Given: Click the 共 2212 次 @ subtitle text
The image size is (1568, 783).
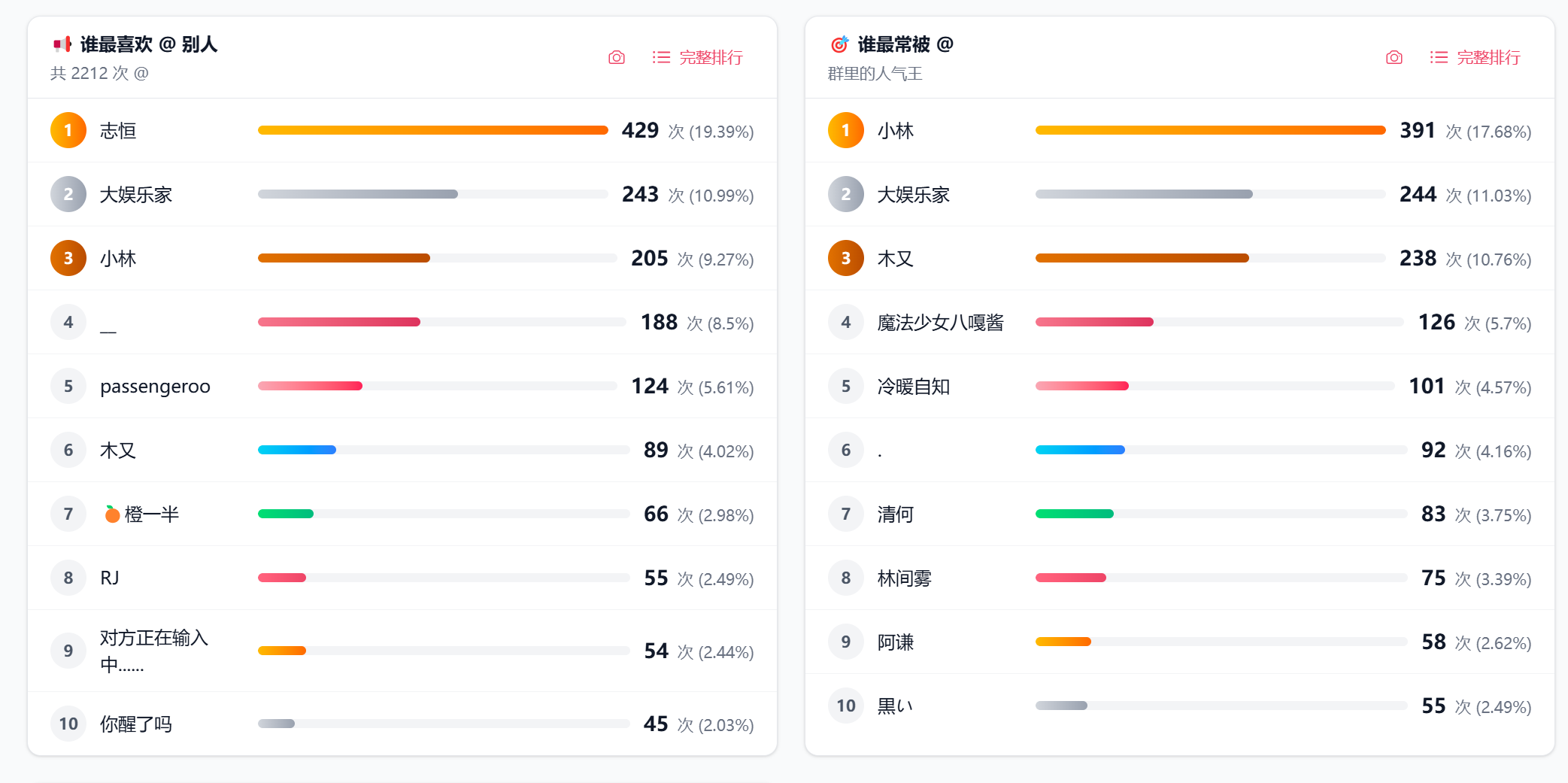Looking at the screenshot, I should [99, 74].
